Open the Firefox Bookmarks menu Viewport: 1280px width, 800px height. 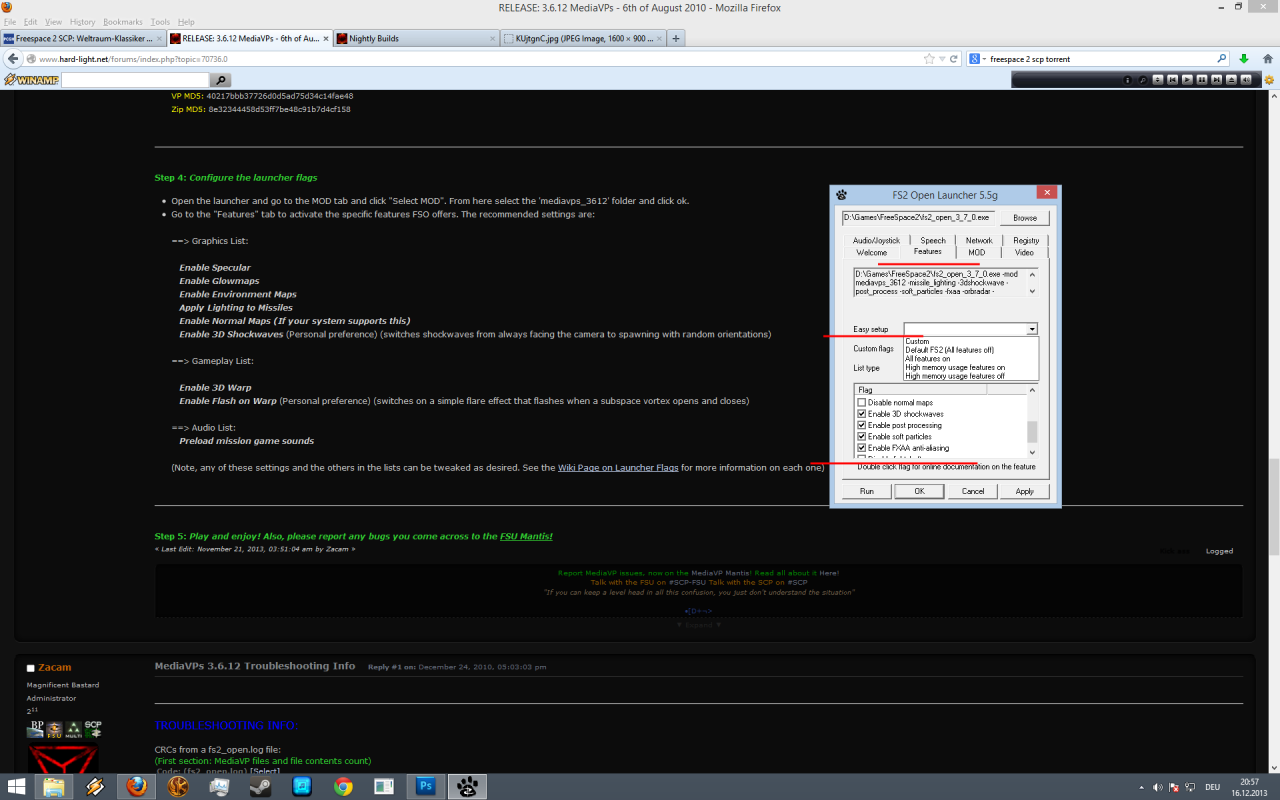(x=123, y=21)
